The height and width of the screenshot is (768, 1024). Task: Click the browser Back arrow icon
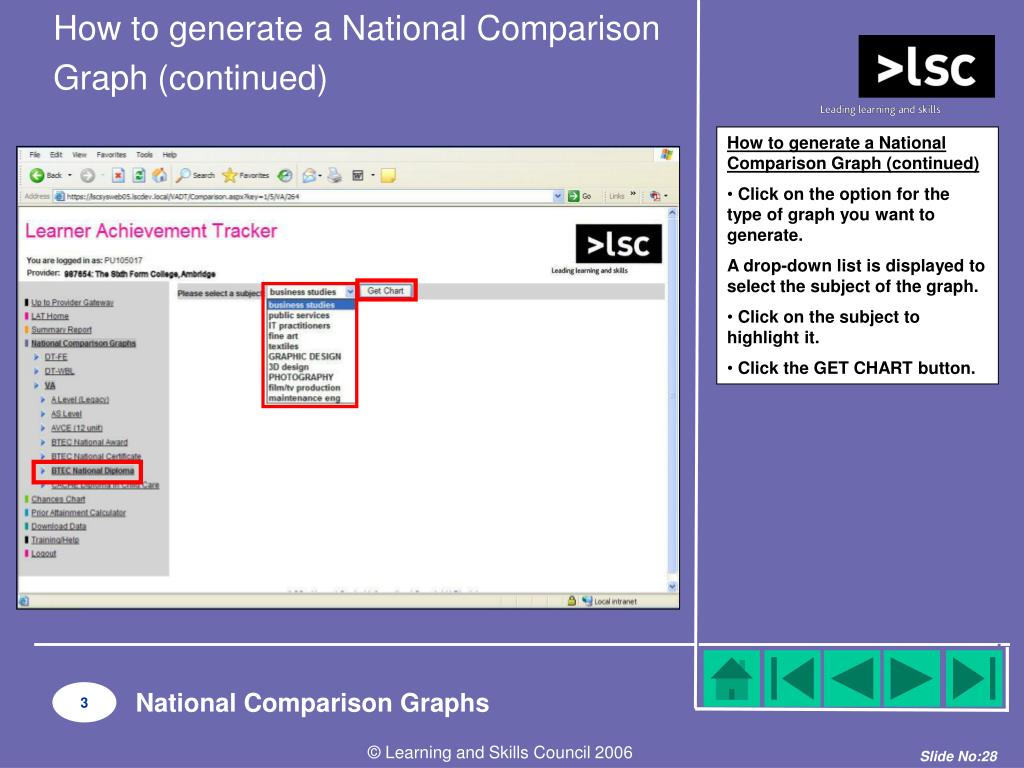coord(37,175)
